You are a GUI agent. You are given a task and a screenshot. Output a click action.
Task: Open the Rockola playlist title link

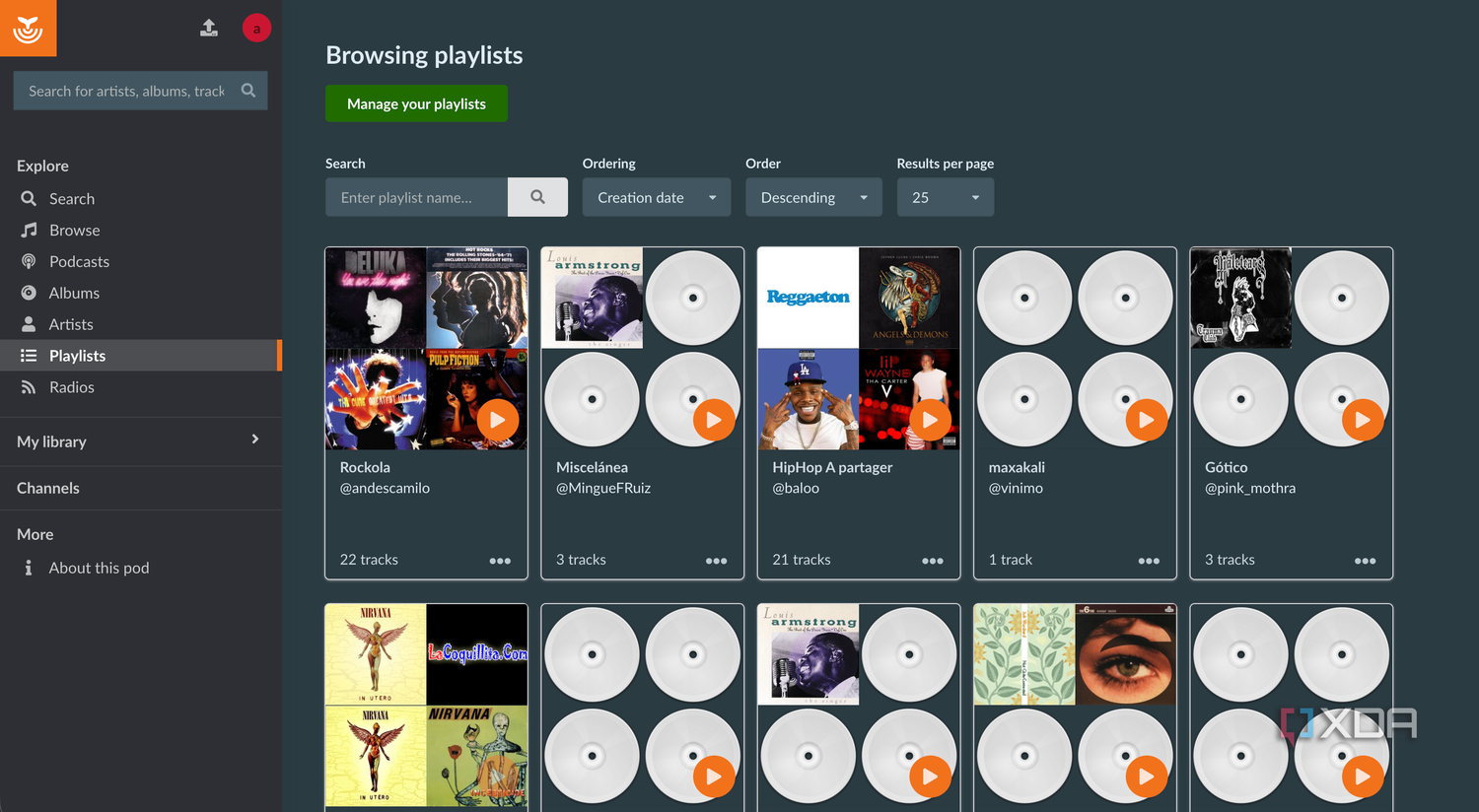(365, 467)
